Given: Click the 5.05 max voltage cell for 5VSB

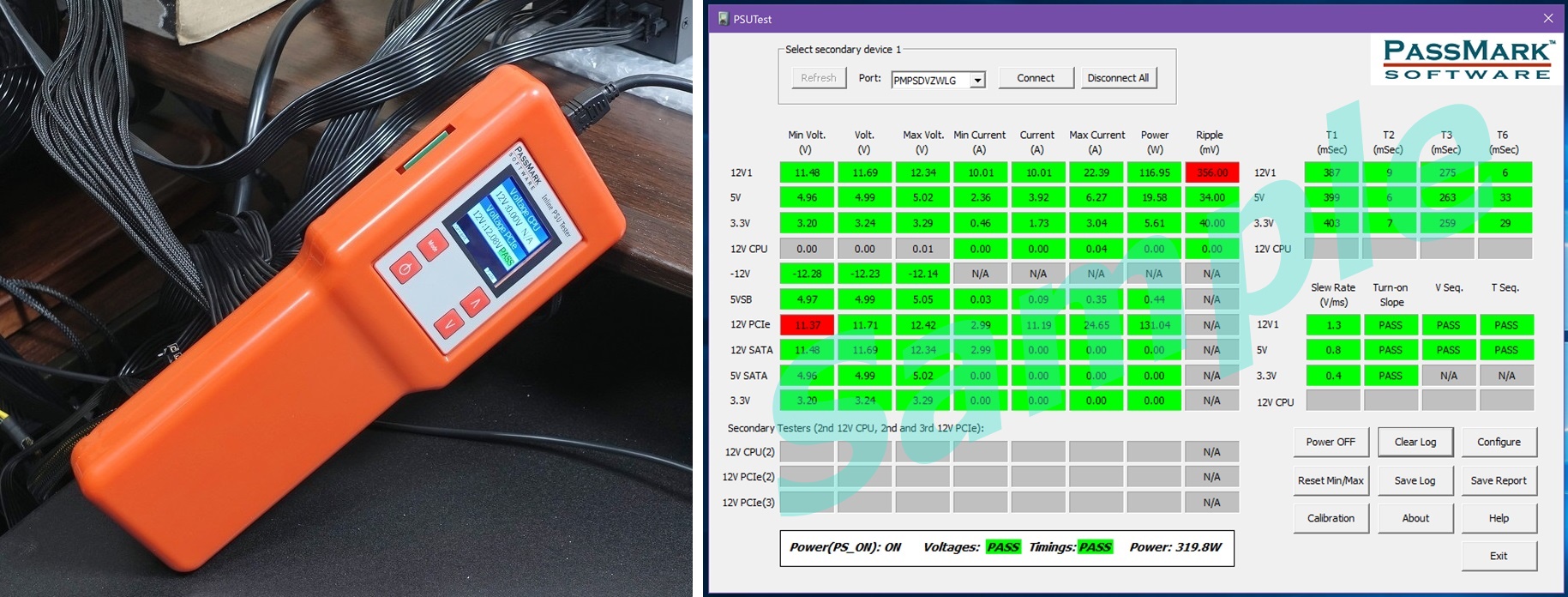Looking at the screenshot, I should (x=922, y=299).
